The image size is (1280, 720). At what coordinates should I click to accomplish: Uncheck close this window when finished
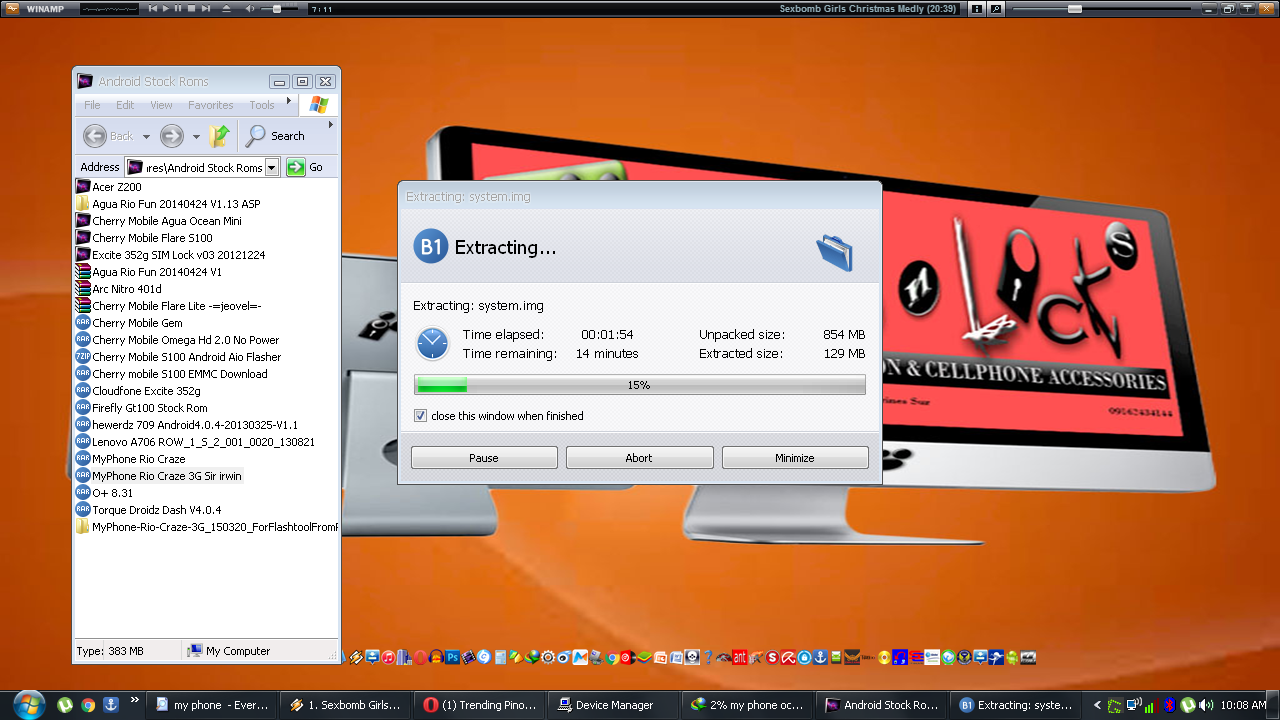point(421,416)
